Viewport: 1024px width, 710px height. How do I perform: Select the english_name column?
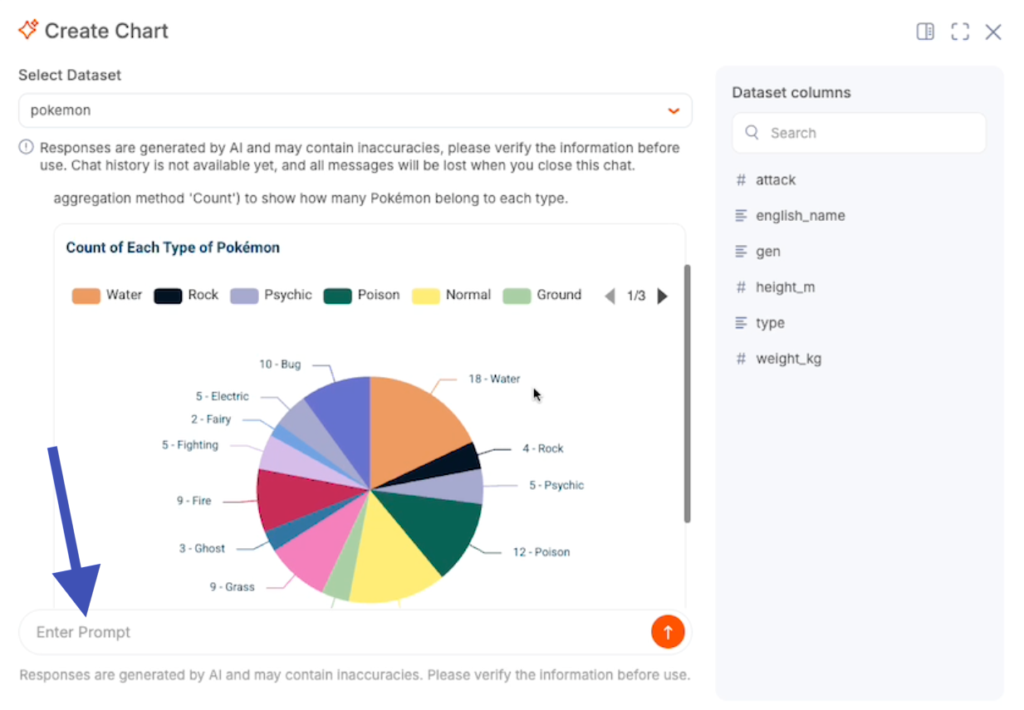tap(799, 216)
